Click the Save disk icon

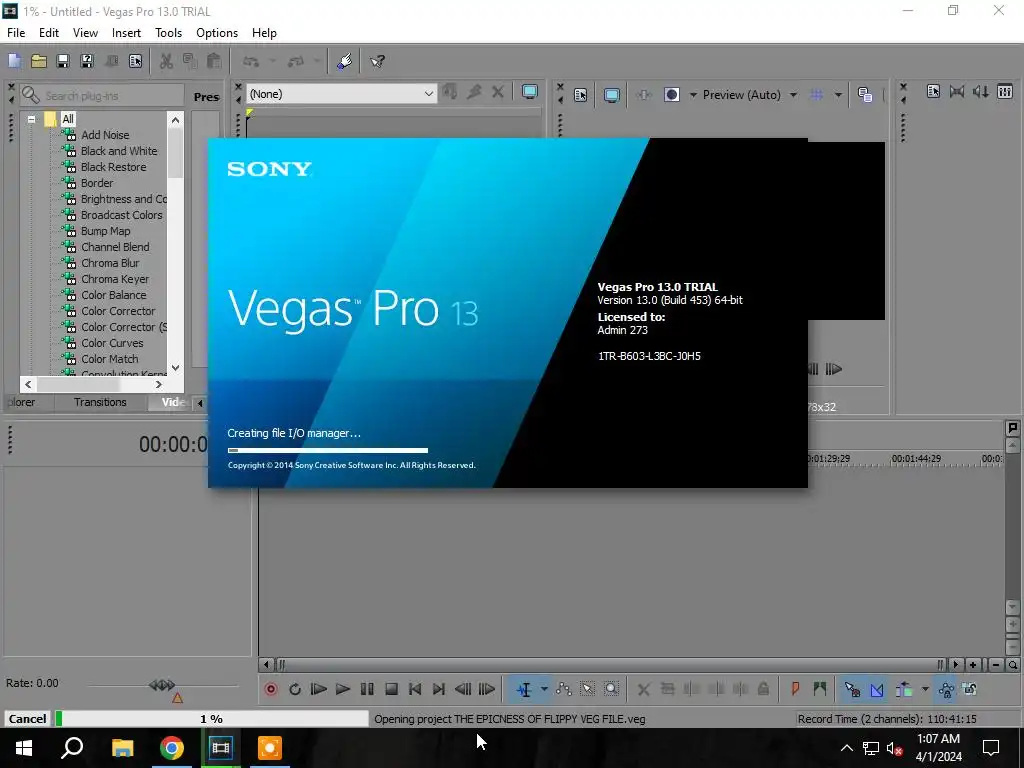coord(63,61)
